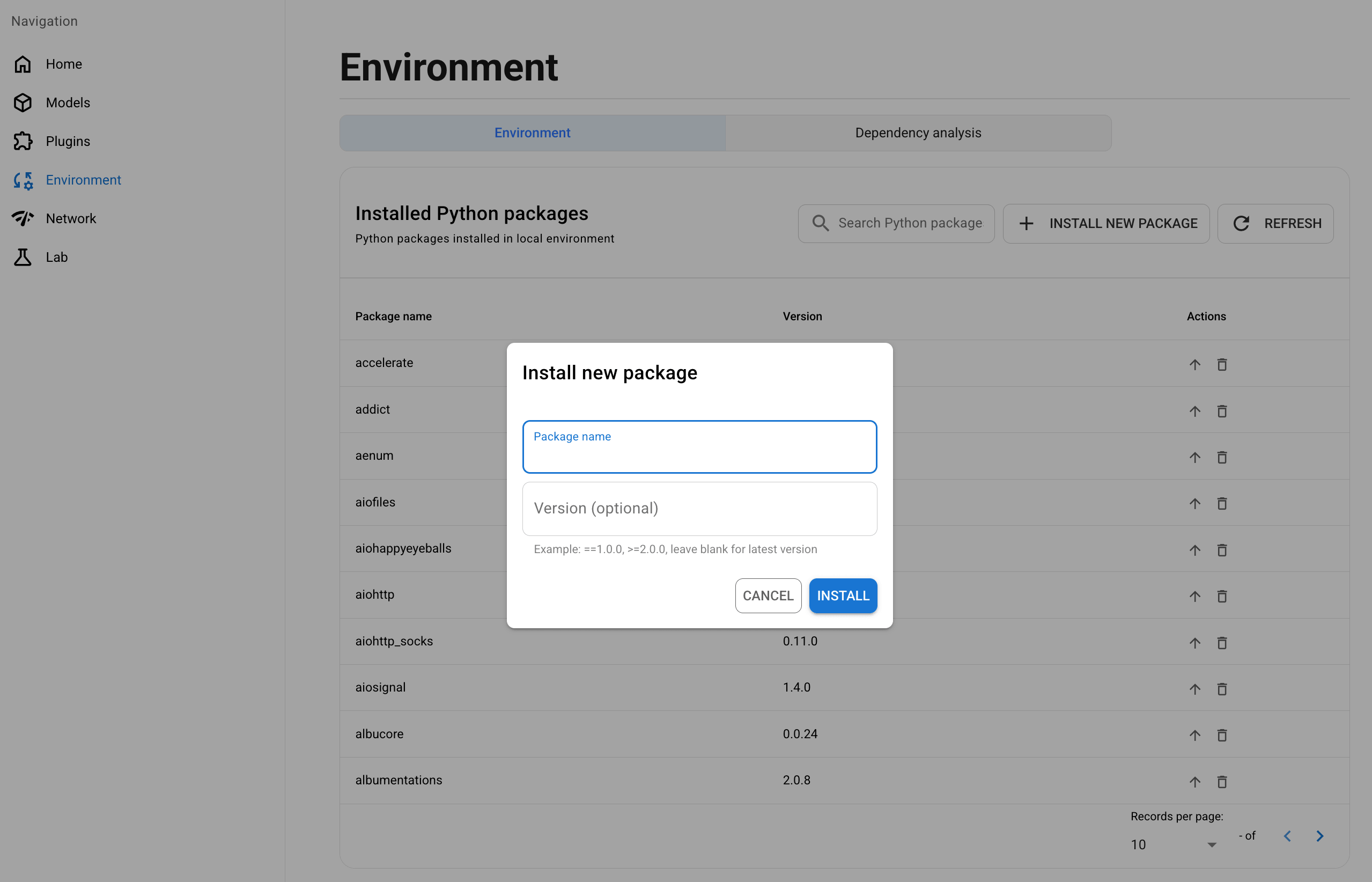Click CANCEL in the install dialog
The width and height of the screenshot is (1372, 882).
768,596
